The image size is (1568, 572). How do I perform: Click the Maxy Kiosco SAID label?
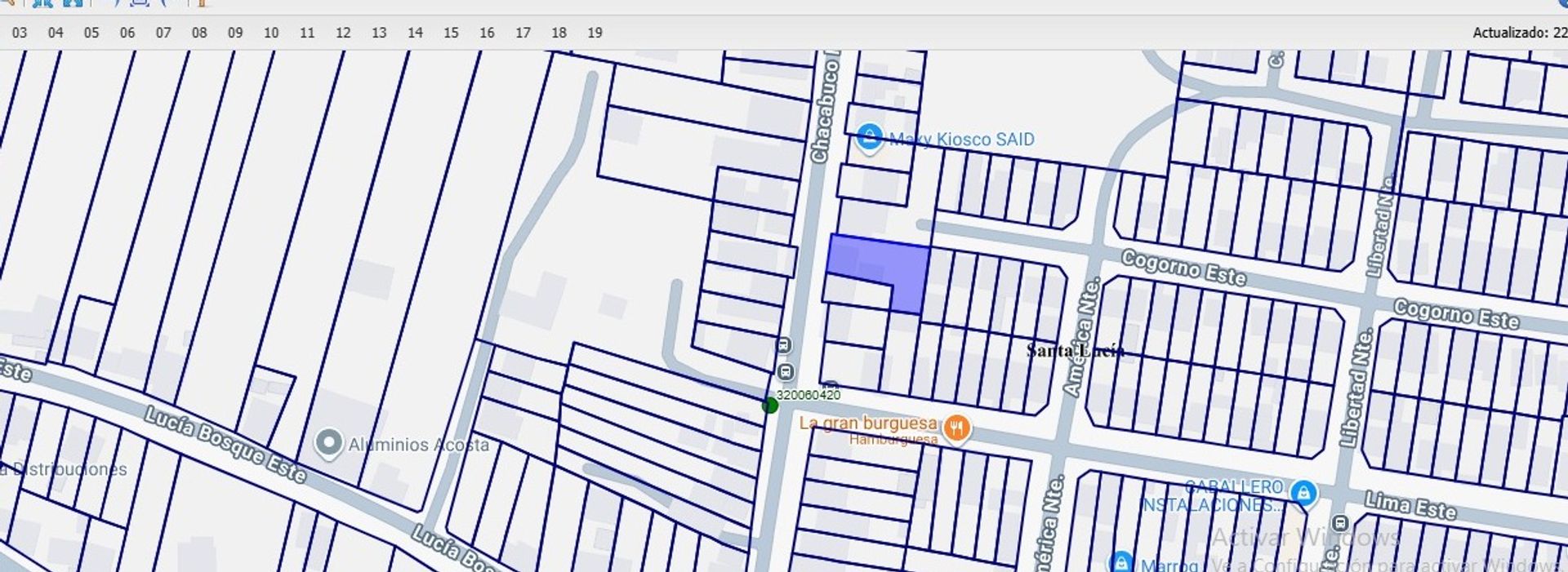click(x=961, y=140)
